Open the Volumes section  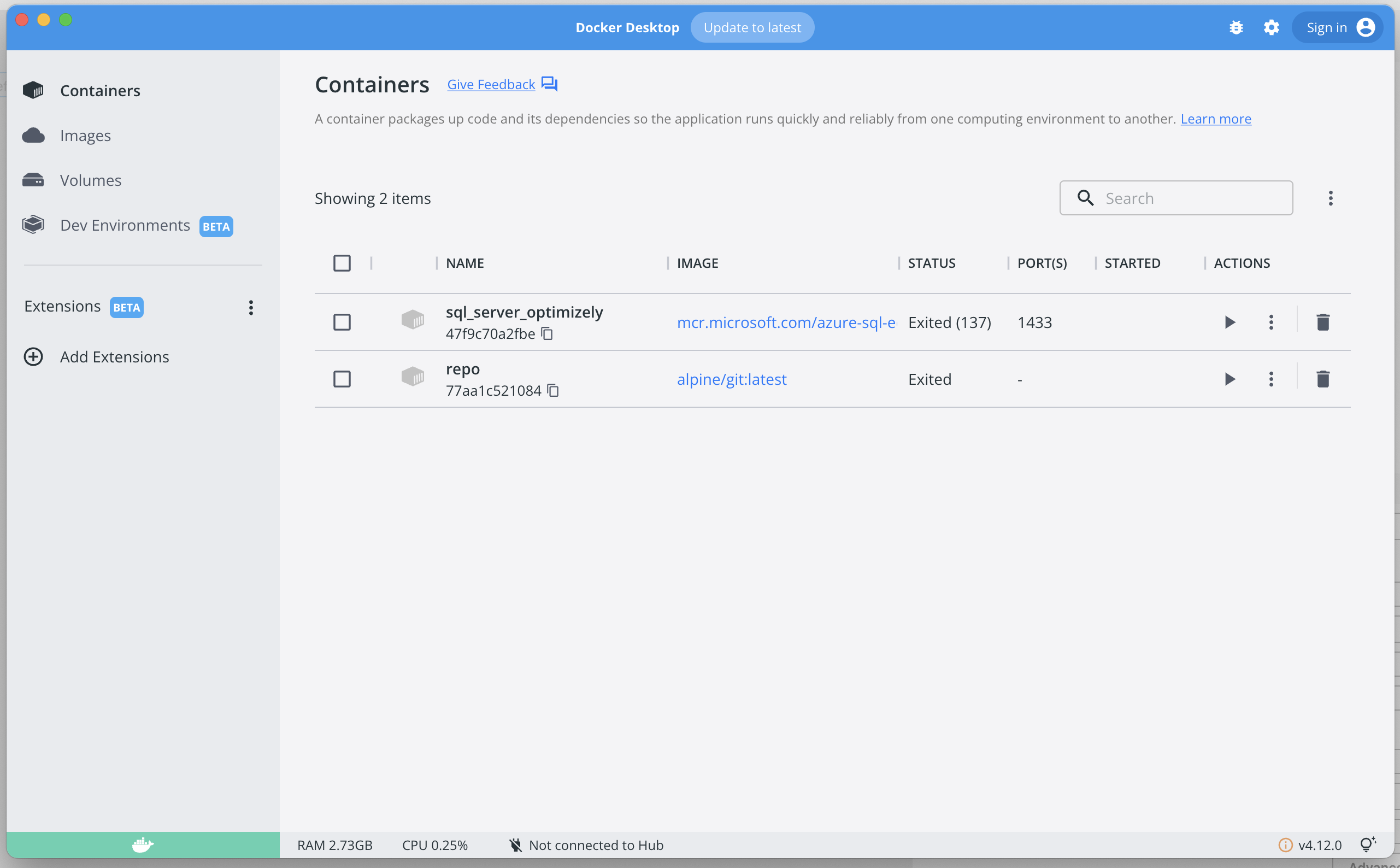90,180
